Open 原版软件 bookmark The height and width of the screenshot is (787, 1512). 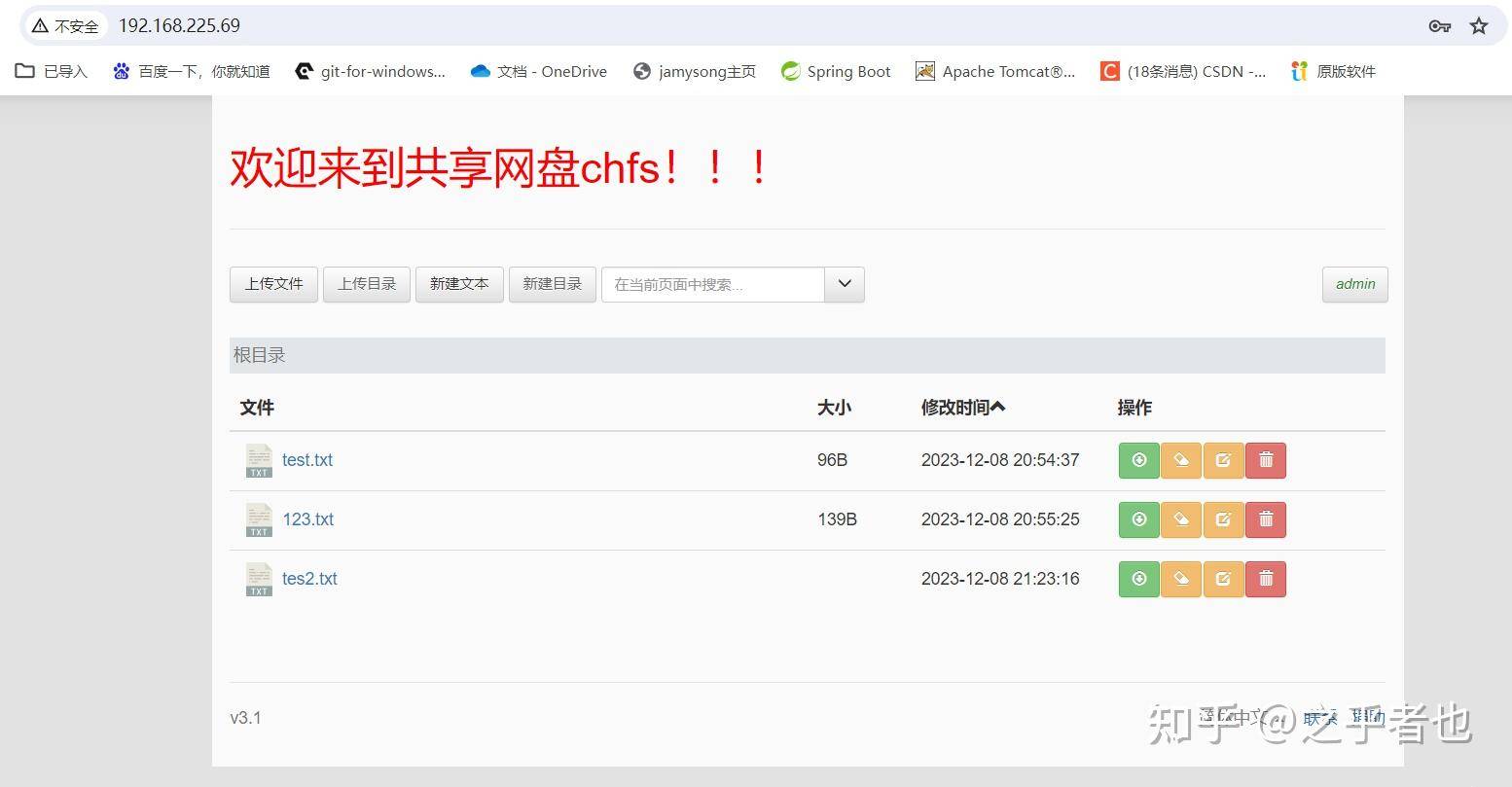1333,71
